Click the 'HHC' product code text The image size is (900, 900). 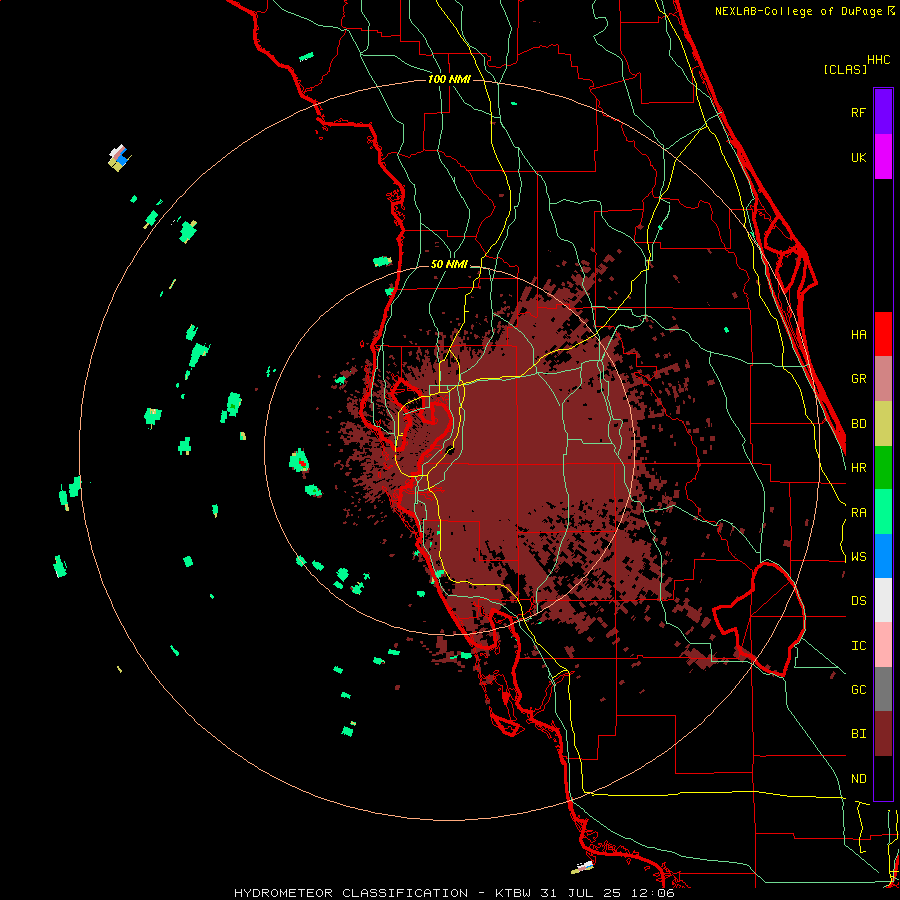[879, 60]
